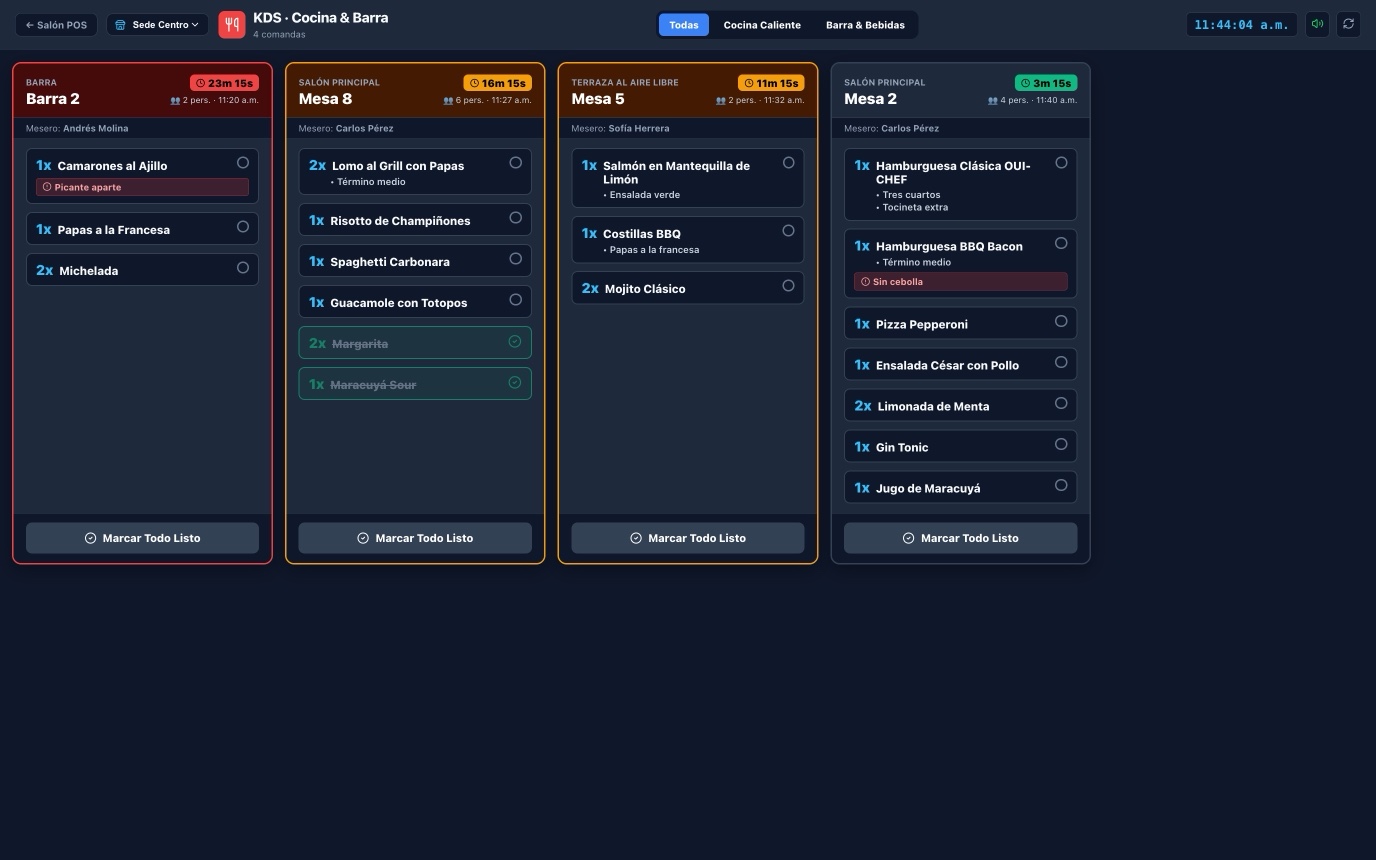Mark Mojito Clásico as ready
Screen dimensions: 1376x860
[789, 285]
